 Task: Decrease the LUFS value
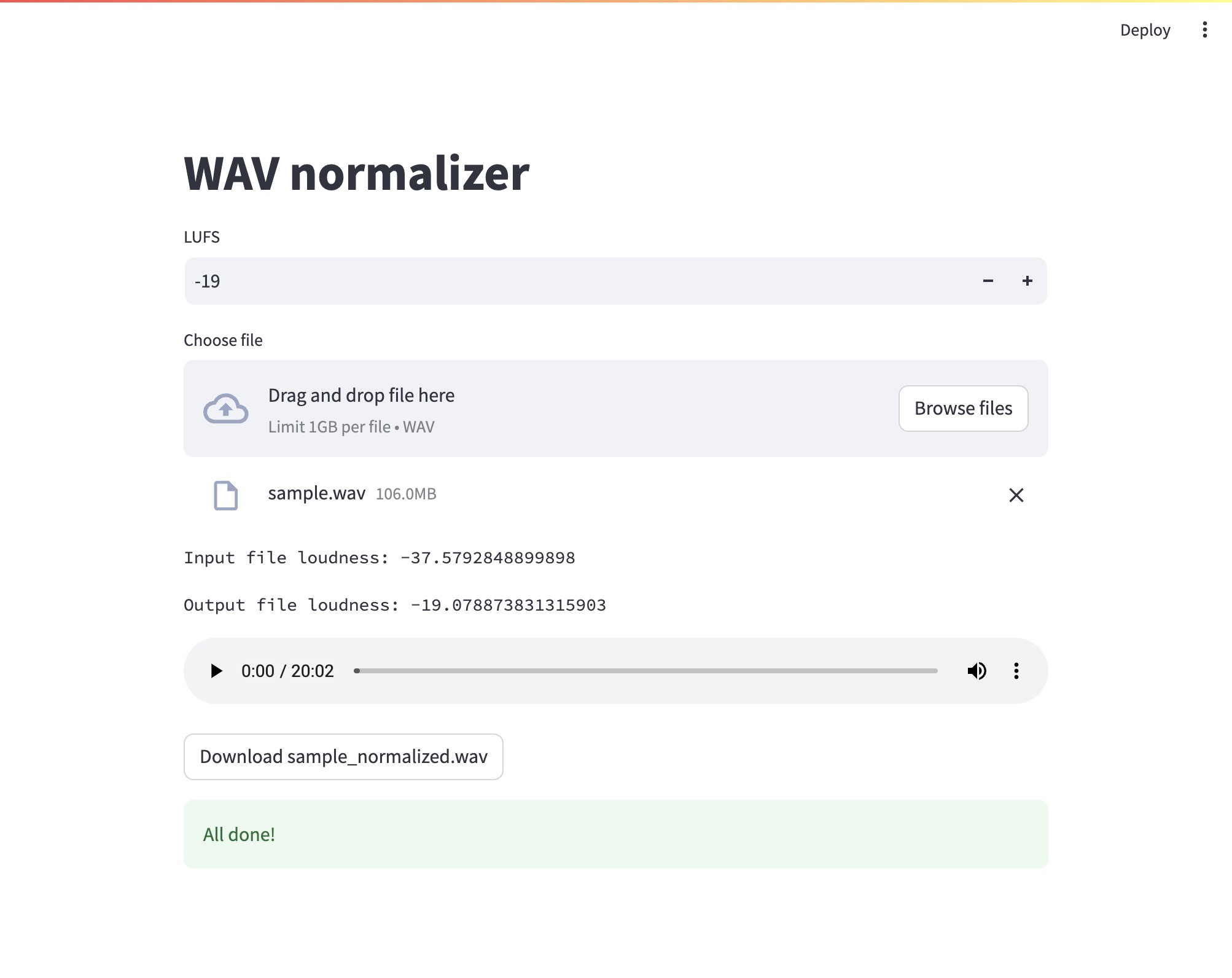pos(988,281)
